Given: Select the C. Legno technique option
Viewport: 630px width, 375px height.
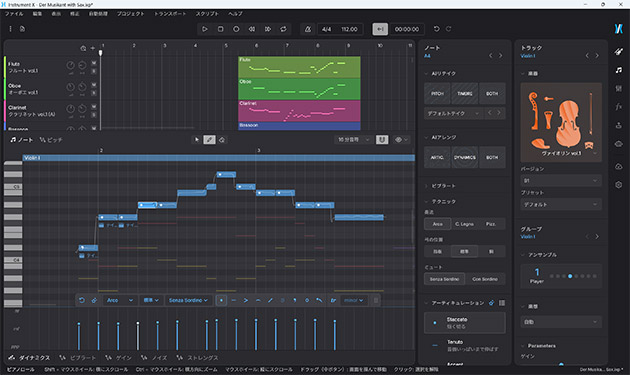Looking at the screenshot, I should (x=464, y=224).
